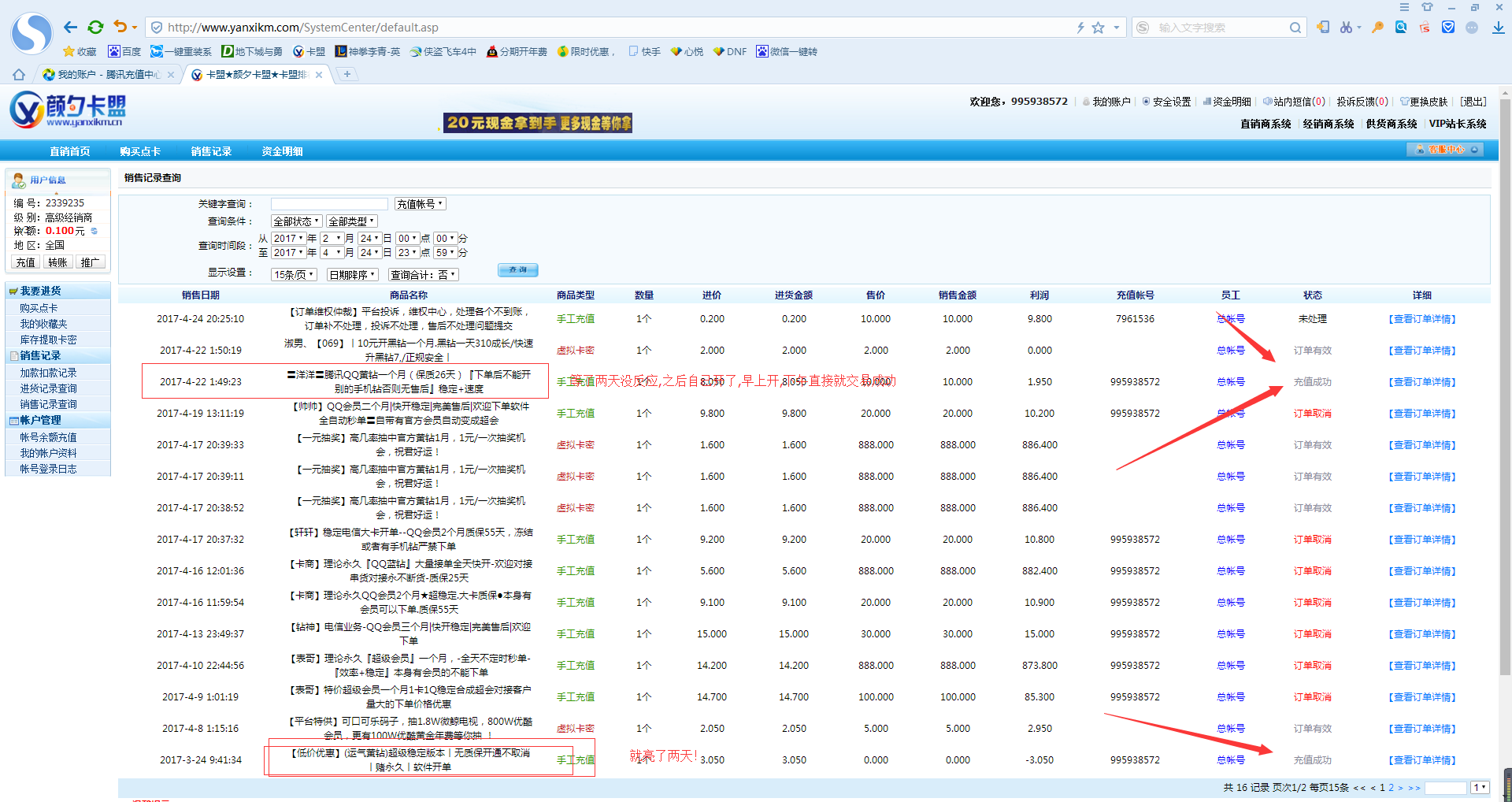Open the 购买点卡 navigation tab

(140, 151)
